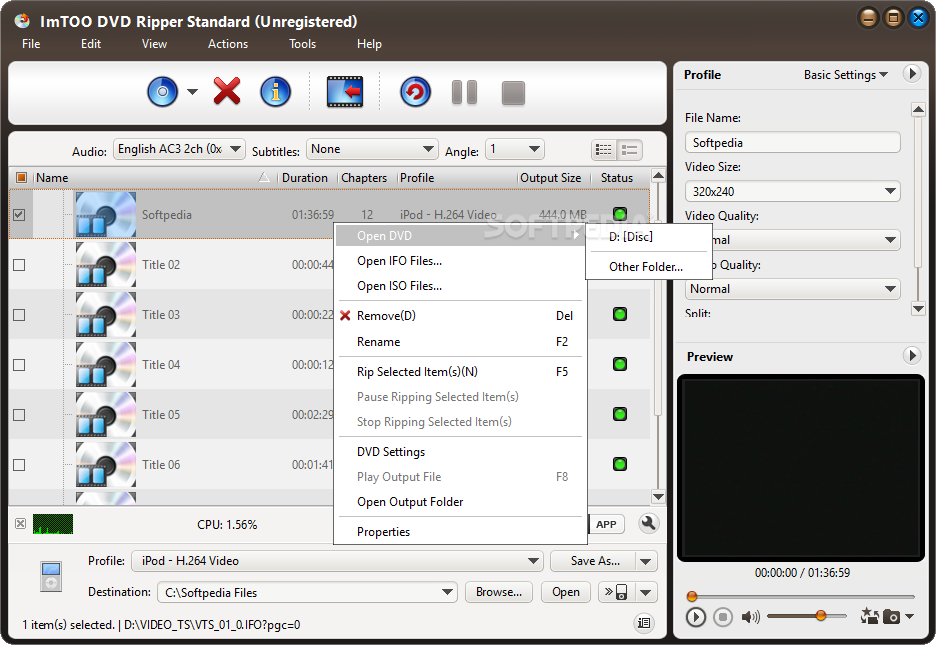The width and height of the screenshot is (936, 645).
Task: Click the effects icon beside camera
Action: tap(869, 616)
